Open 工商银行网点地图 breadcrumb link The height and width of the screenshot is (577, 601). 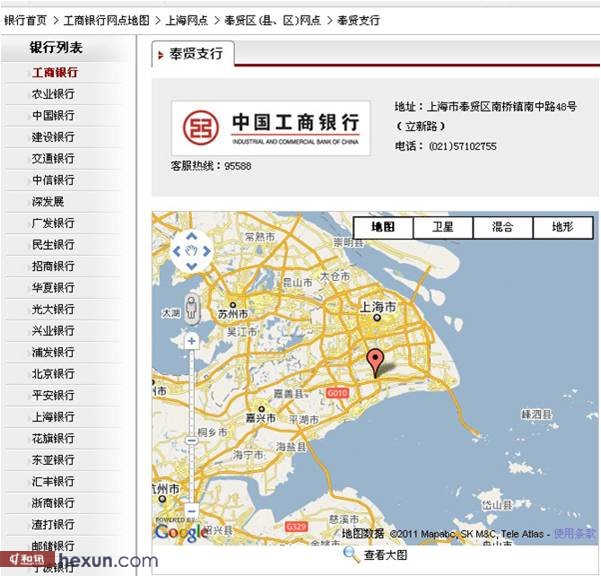[x=107, y=20]
